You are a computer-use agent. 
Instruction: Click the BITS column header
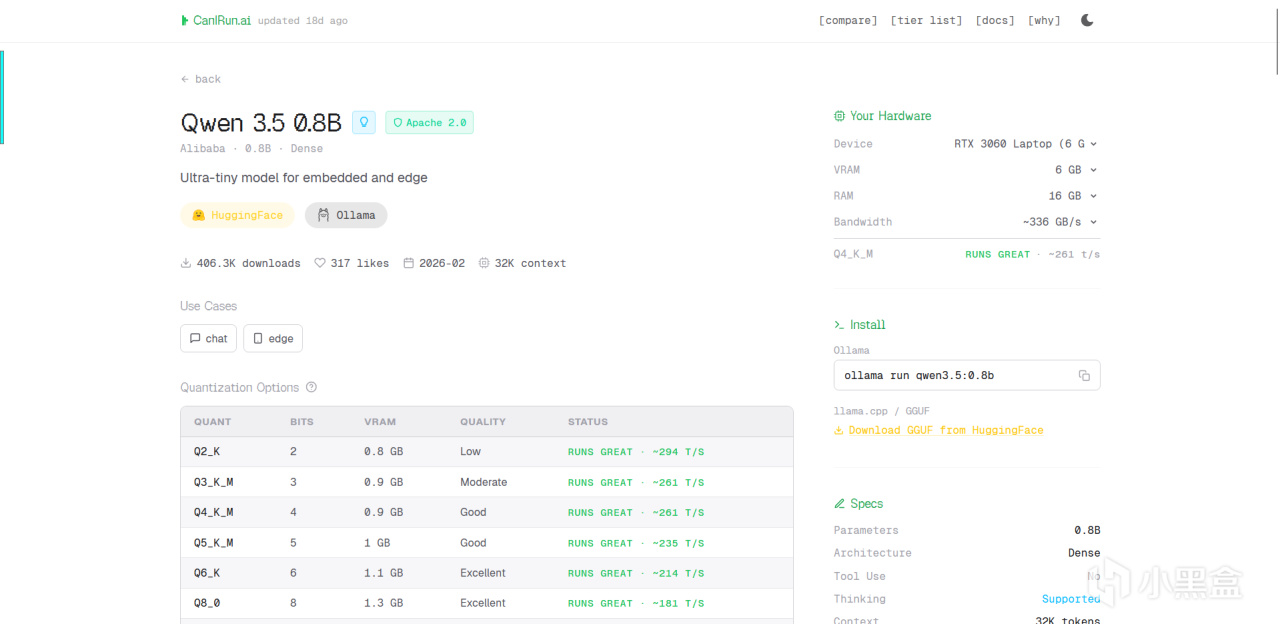(x=302, y=422)
